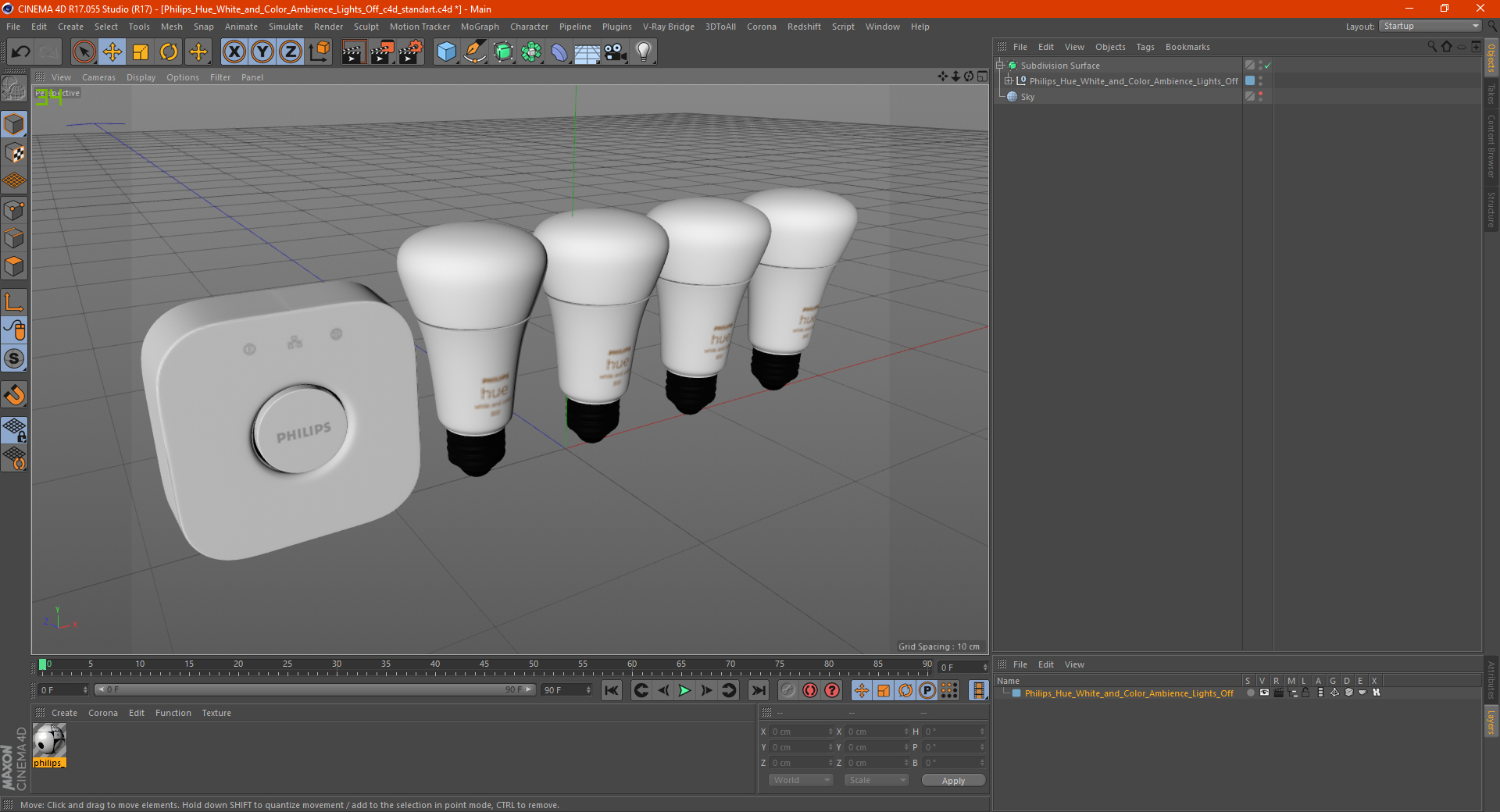Toggle X axis lock
The height and width of the screenshot is (812, 1500).
(234, 52)
